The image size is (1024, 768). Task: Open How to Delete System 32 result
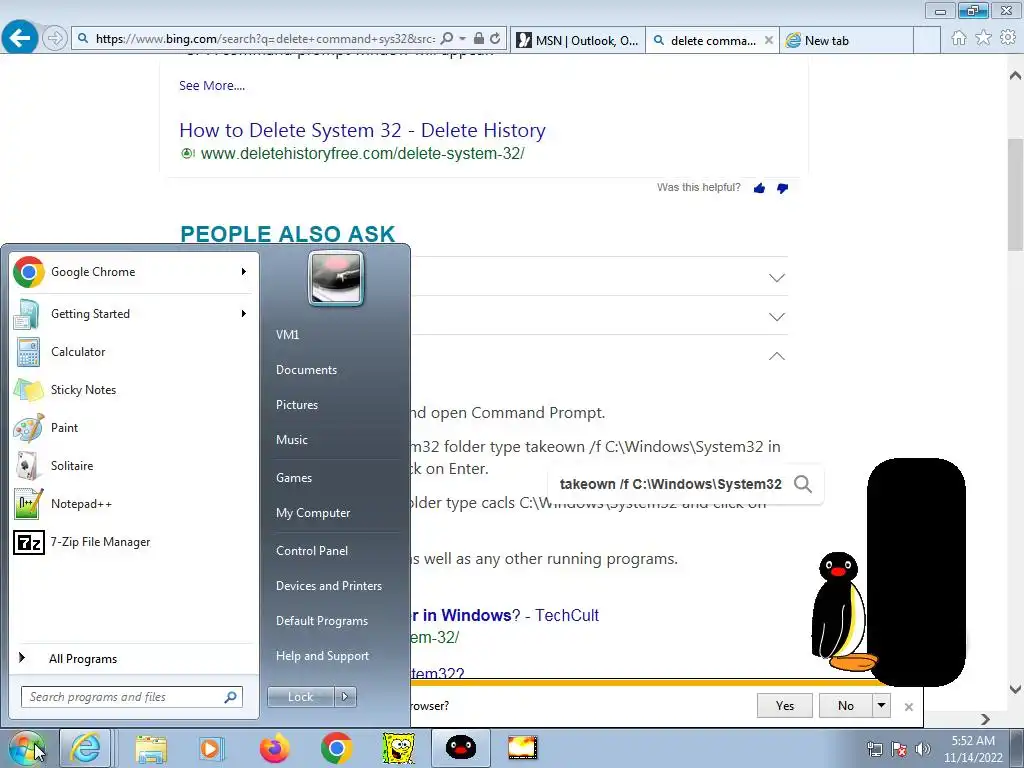(362, 130)
